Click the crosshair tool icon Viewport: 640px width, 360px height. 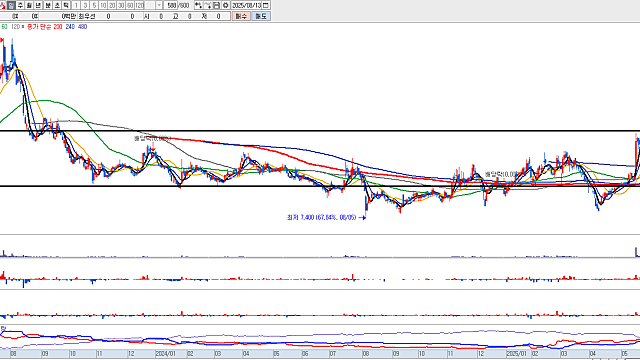198,5
